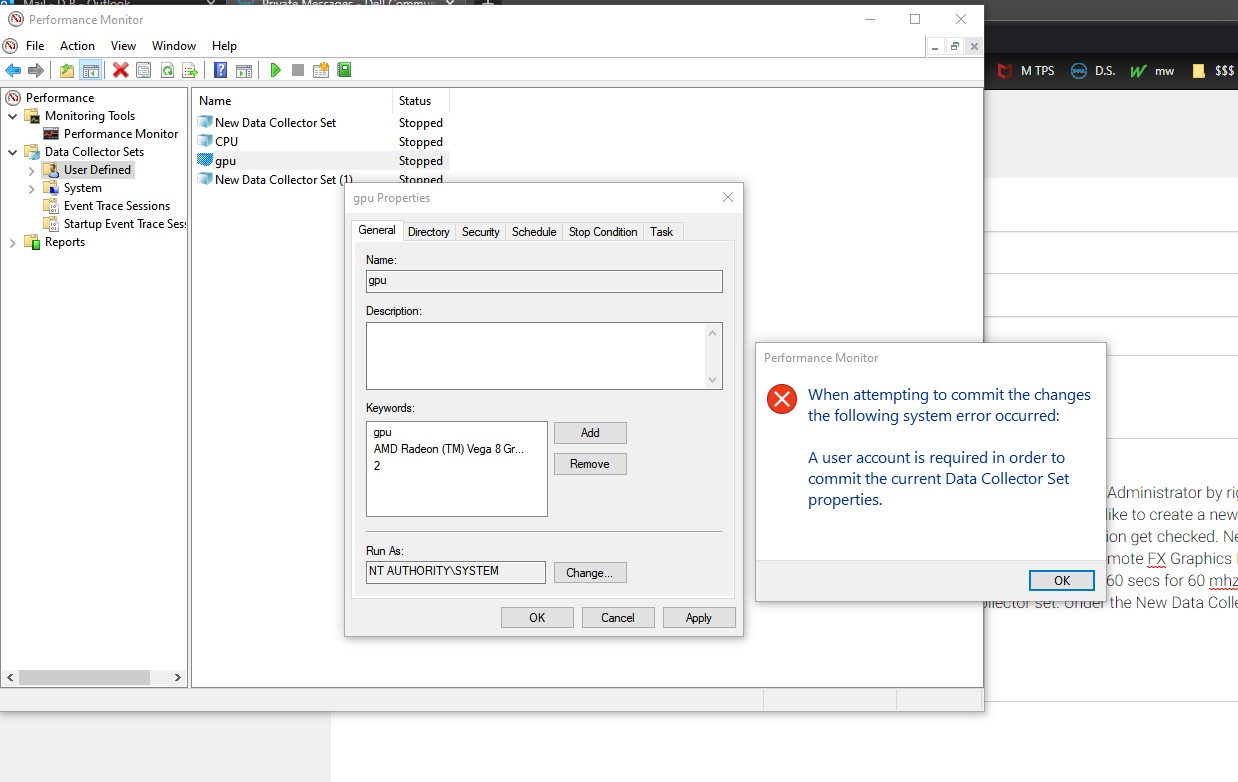Click the red X Delete toolbar icon
The width and height of the screenshot is (1238, 782).
coord(121,70)
